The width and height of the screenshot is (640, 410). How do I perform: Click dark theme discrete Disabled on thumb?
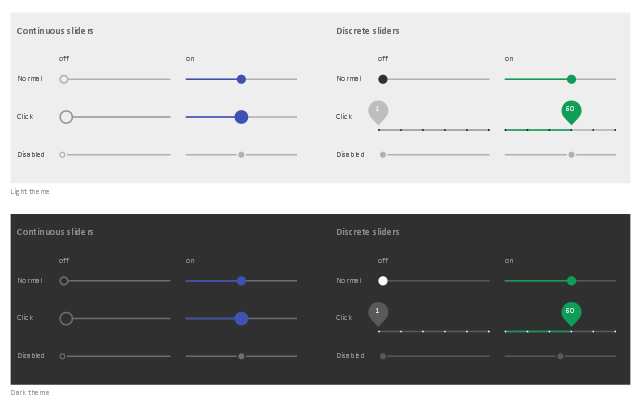pos(560,356)
